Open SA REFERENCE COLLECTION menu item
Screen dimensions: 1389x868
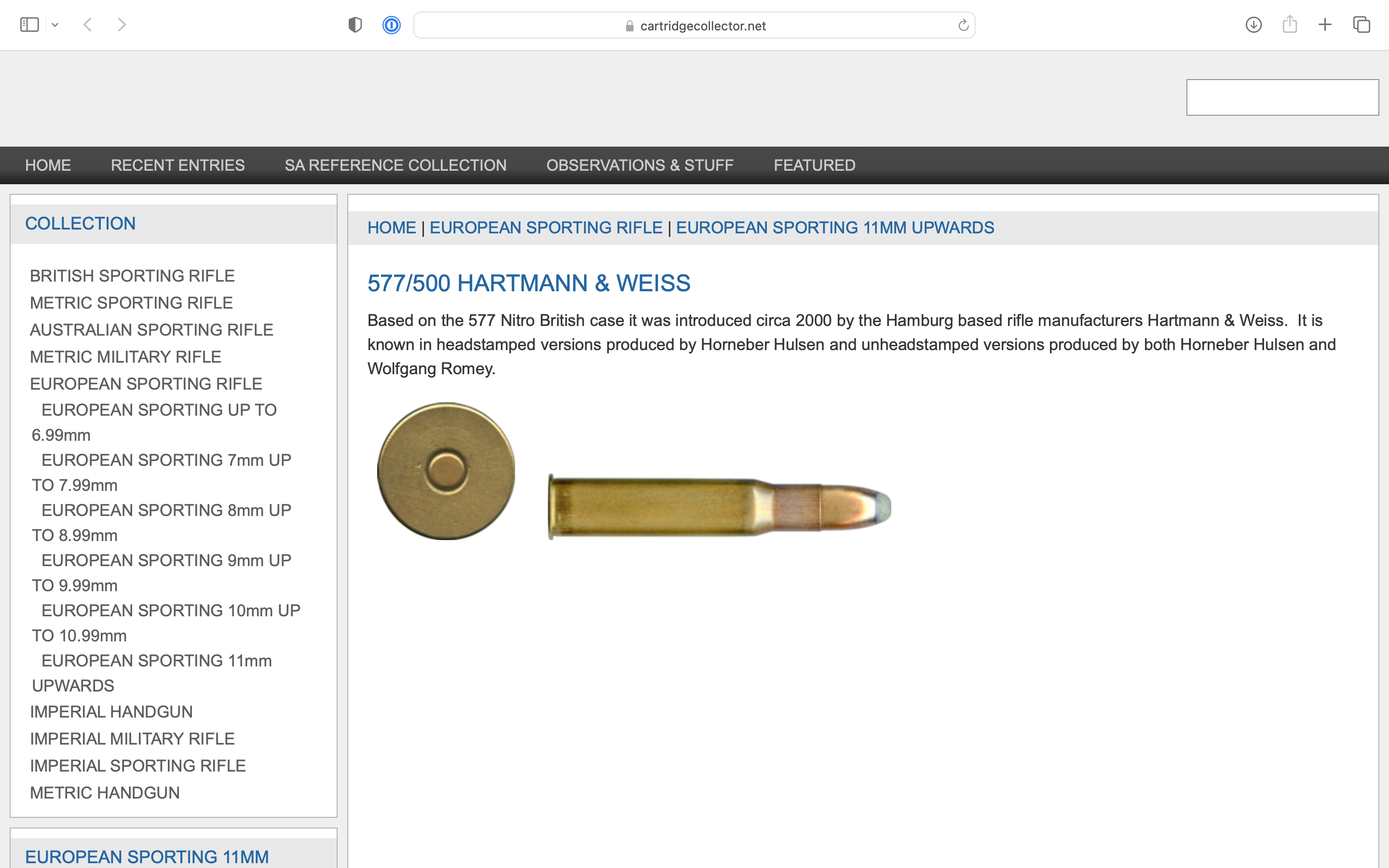coord(395,165)
